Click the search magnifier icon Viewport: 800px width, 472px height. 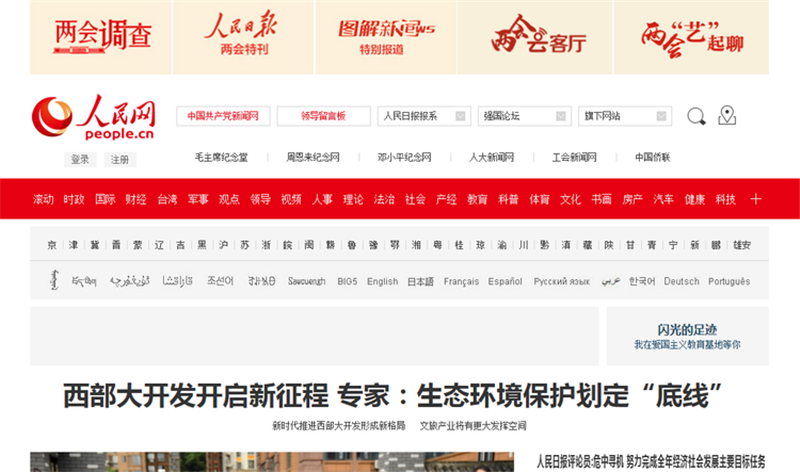click(x=696, y=116)
